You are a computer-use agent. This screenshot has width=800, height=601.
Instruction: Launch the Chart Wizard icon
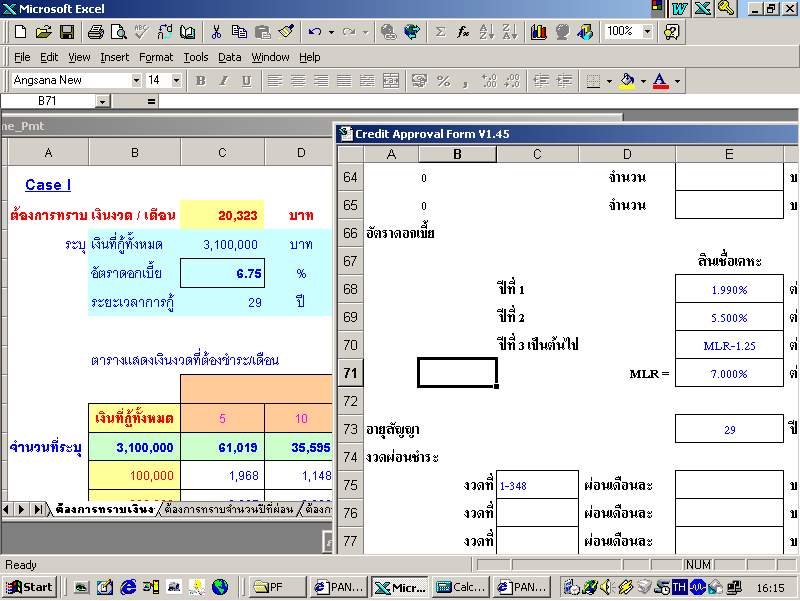(538, 32)
